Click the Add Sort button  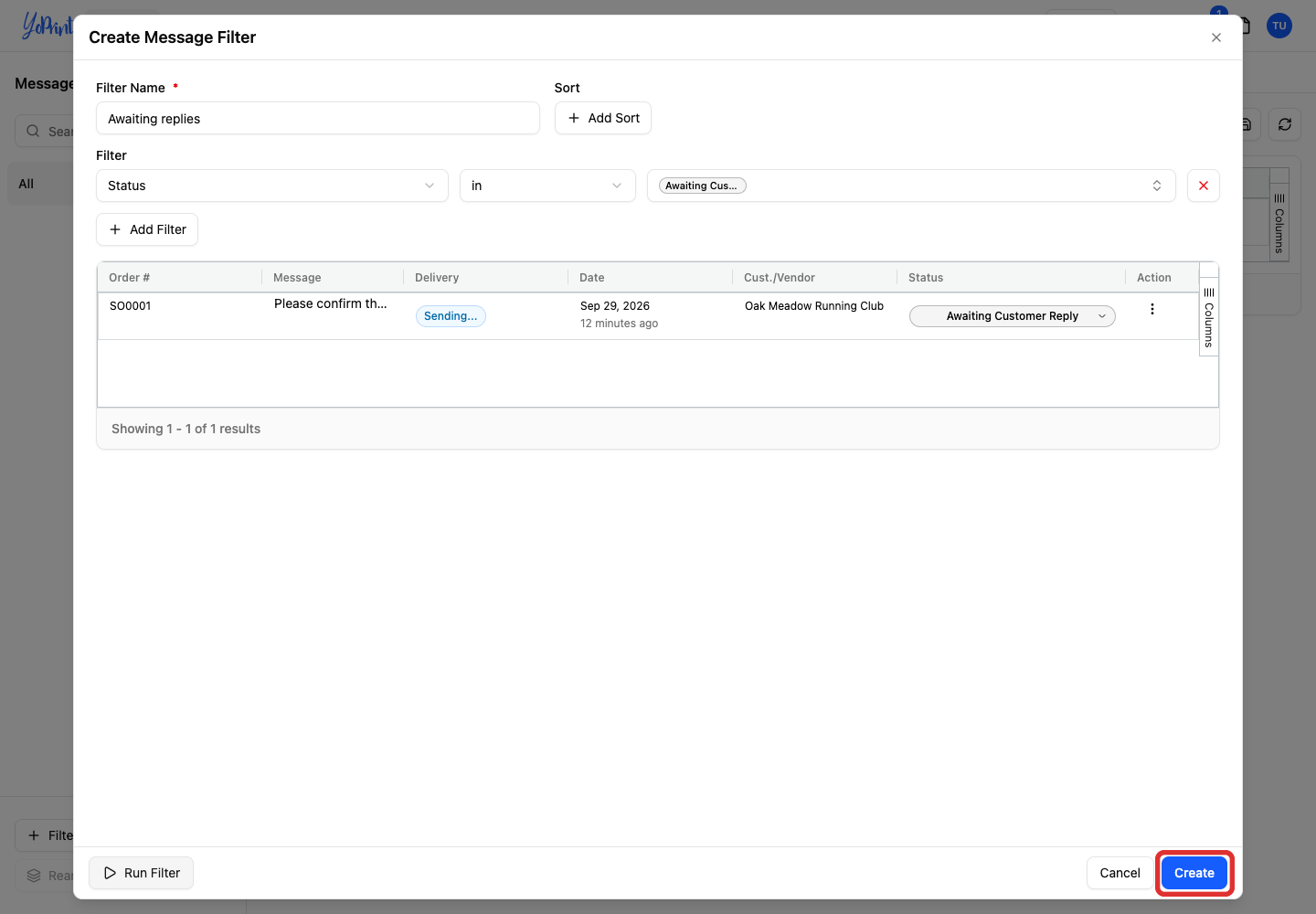point(603,118)
